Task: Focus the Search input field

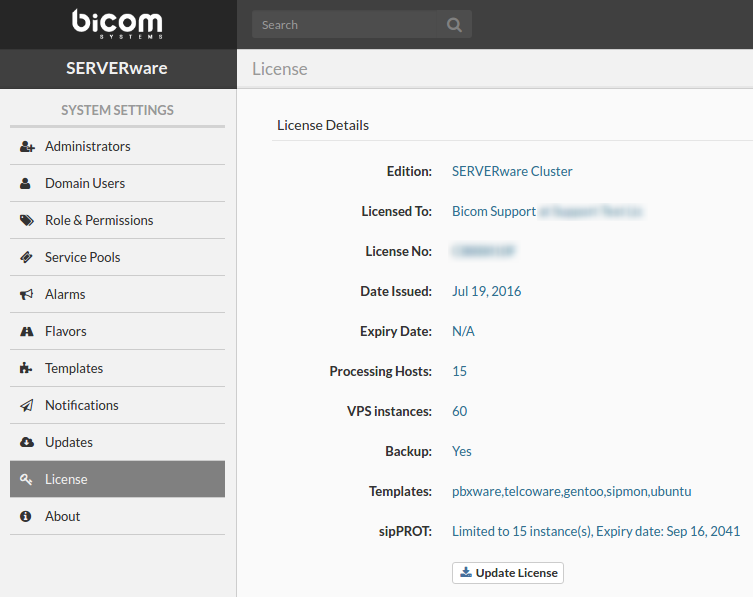Action: pyautogui.click(x=345, y=25)
